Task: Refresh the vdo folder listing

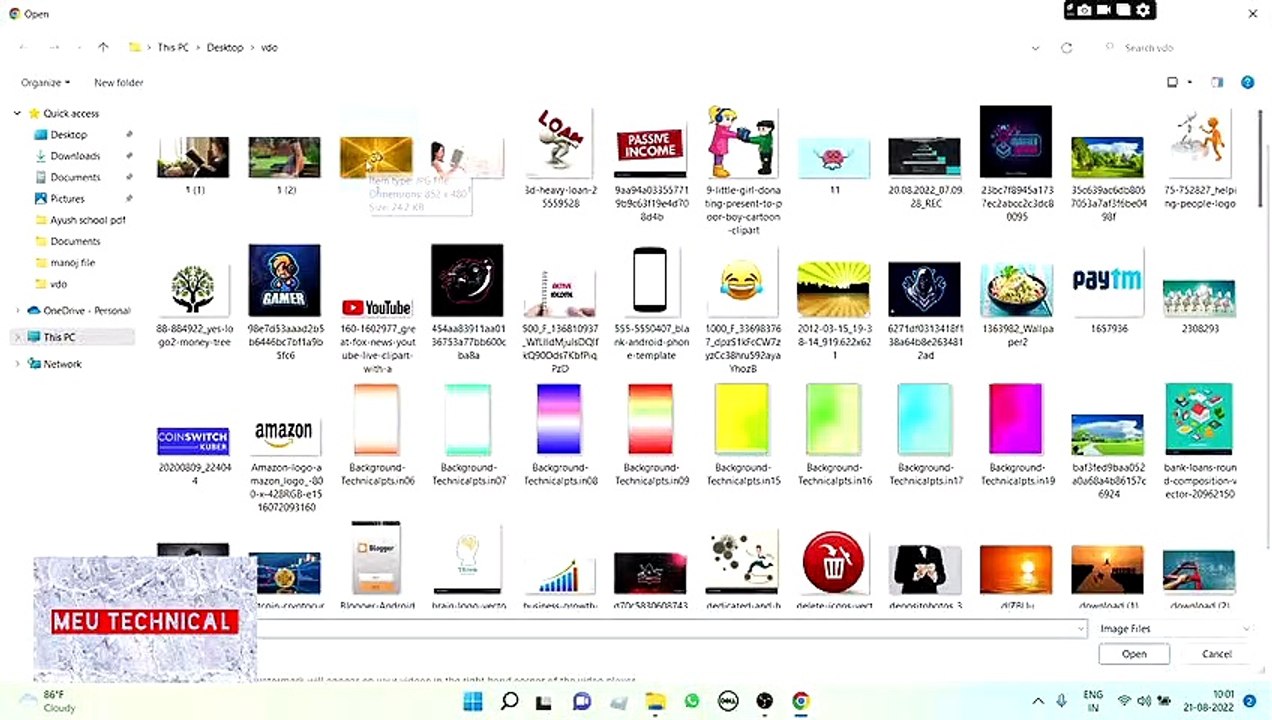Action: coord(1067,48)
